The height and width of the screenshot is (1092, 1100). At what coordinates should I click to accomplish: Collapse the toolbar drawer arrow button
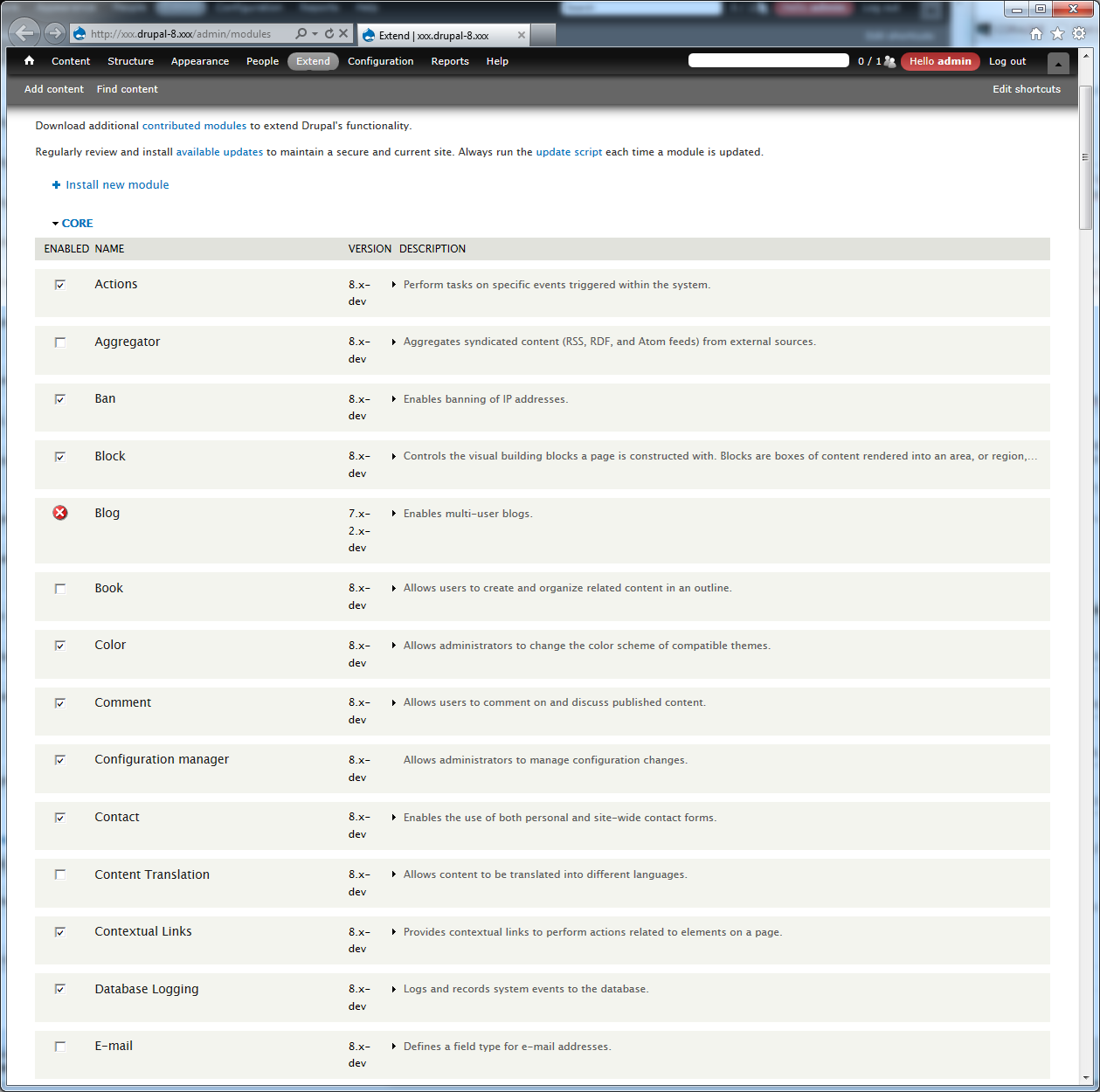pos(1058,63)
